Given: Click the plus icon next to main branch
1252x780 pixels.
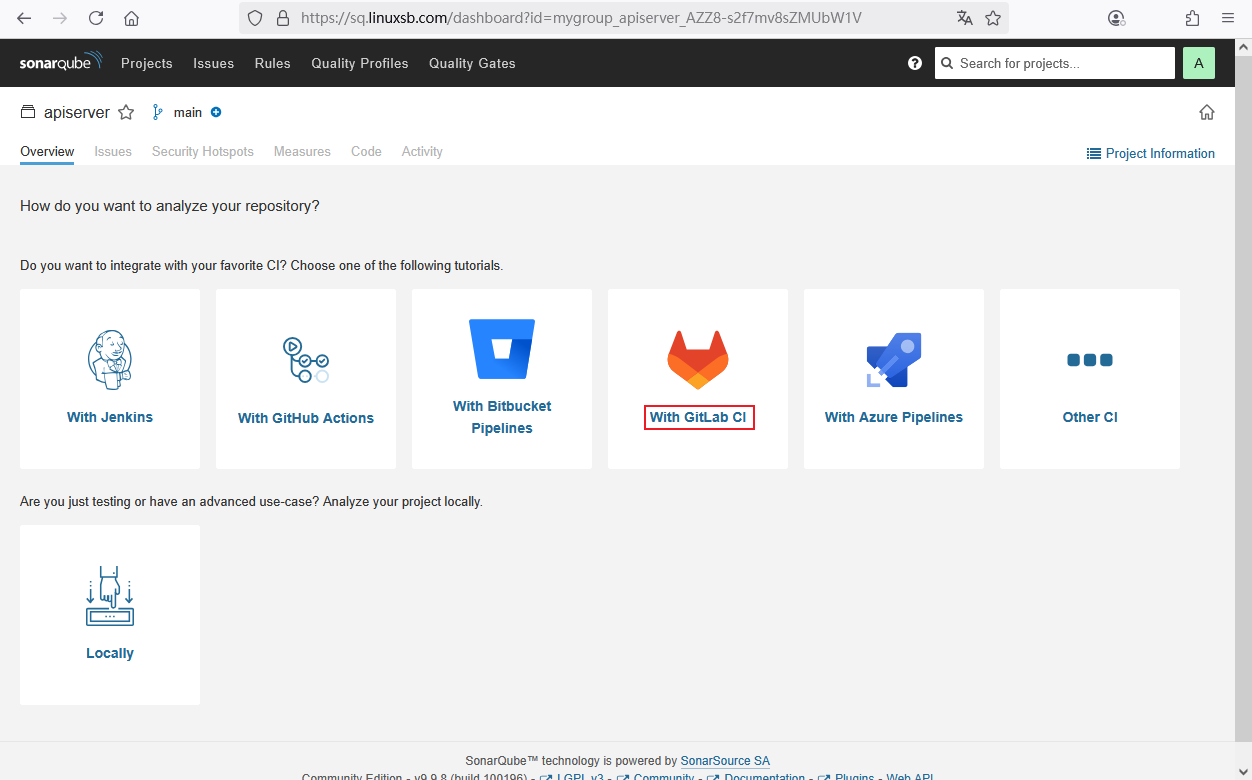Looking at the screenshot, I should 216,112.
